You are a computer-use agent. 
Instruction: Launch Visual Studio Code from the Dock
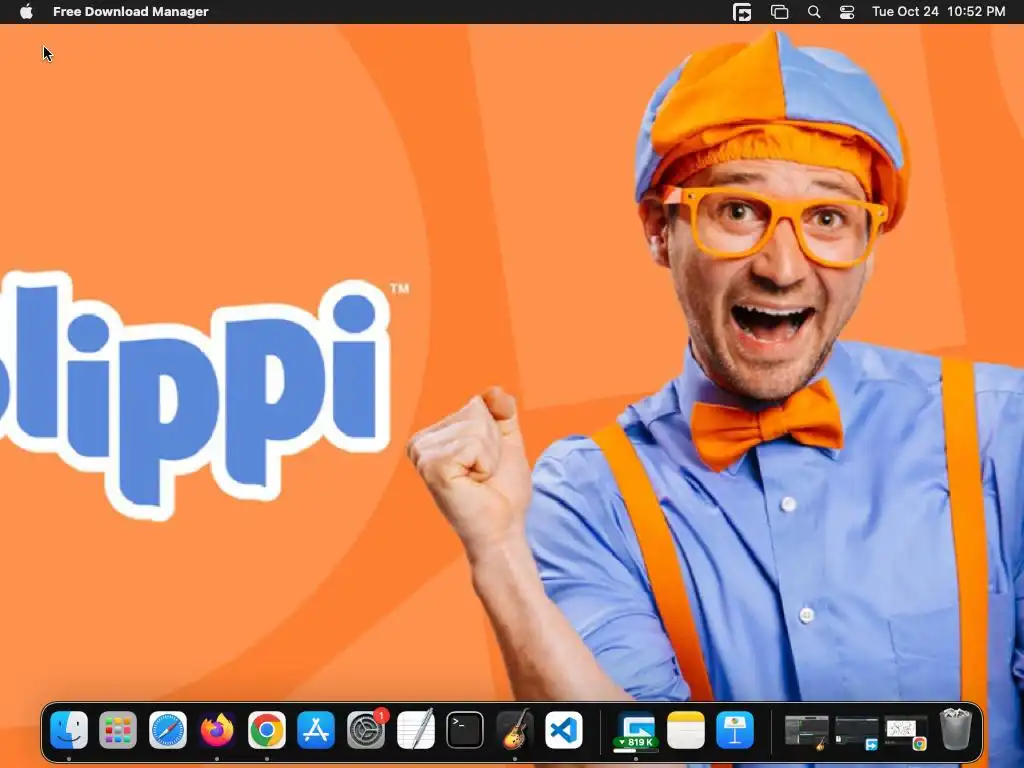tap(564, 729)
